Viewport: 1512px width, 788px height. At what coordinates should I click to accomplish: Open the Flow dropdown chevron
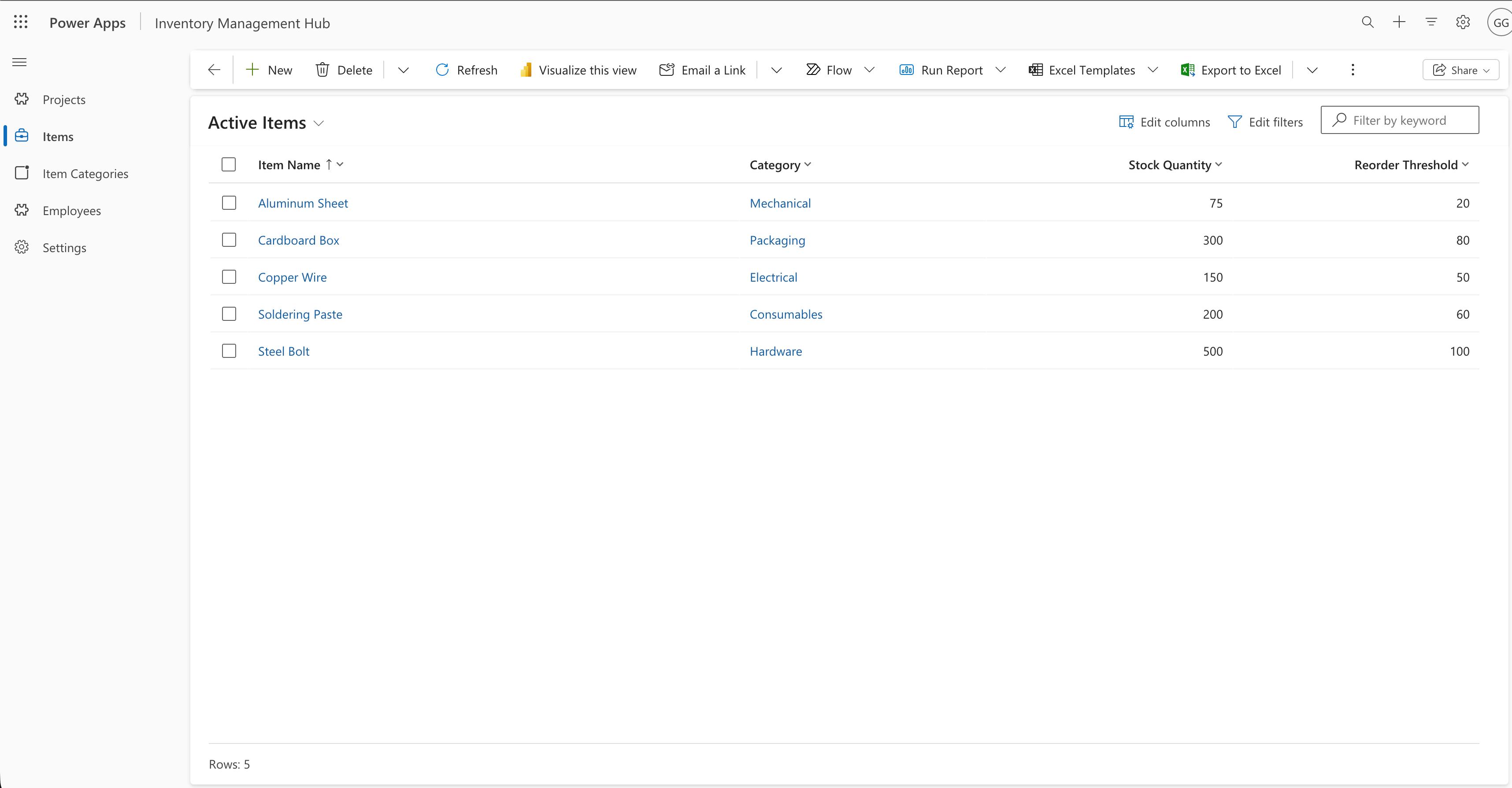[869, 70]
